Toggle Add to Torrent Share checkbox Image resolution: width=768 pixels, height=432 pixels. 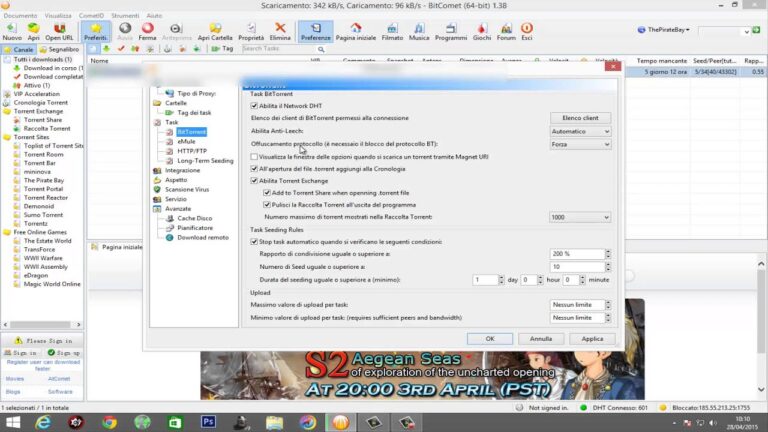(267, 193)
